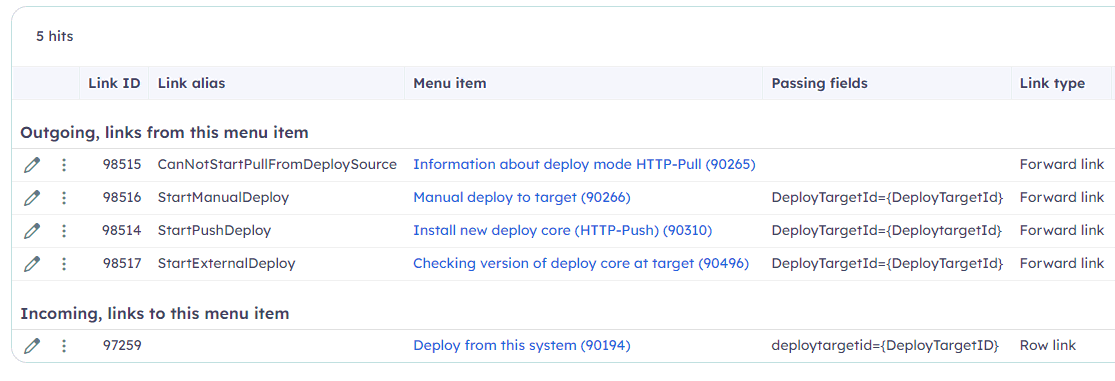1115x381 pixels.
Task: Click the Incoming links group heading
Action: pyautogui.click(x=154, y=313)
